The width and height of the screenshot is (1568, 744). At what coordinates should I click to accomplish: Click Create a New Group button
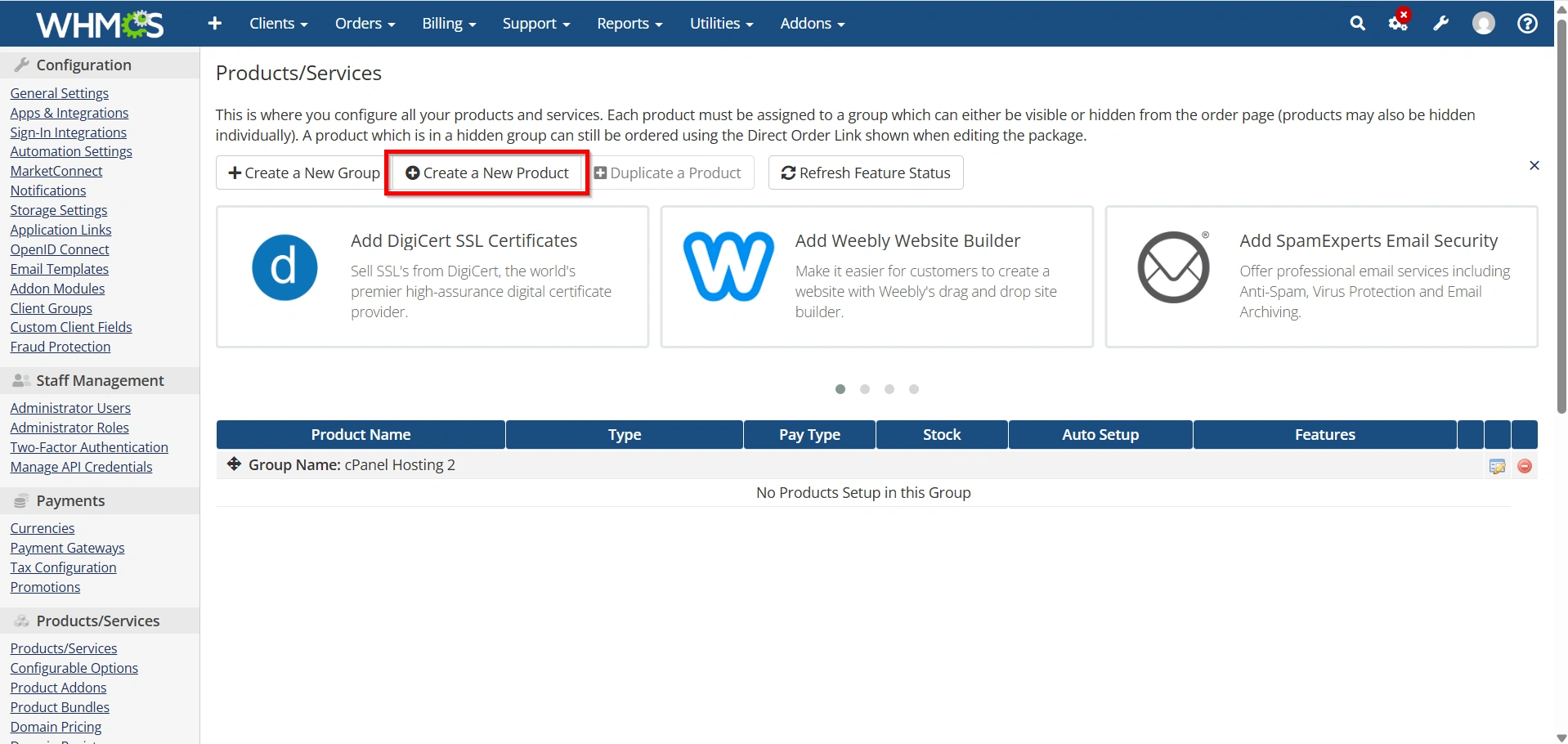click(x=304, y=173)
